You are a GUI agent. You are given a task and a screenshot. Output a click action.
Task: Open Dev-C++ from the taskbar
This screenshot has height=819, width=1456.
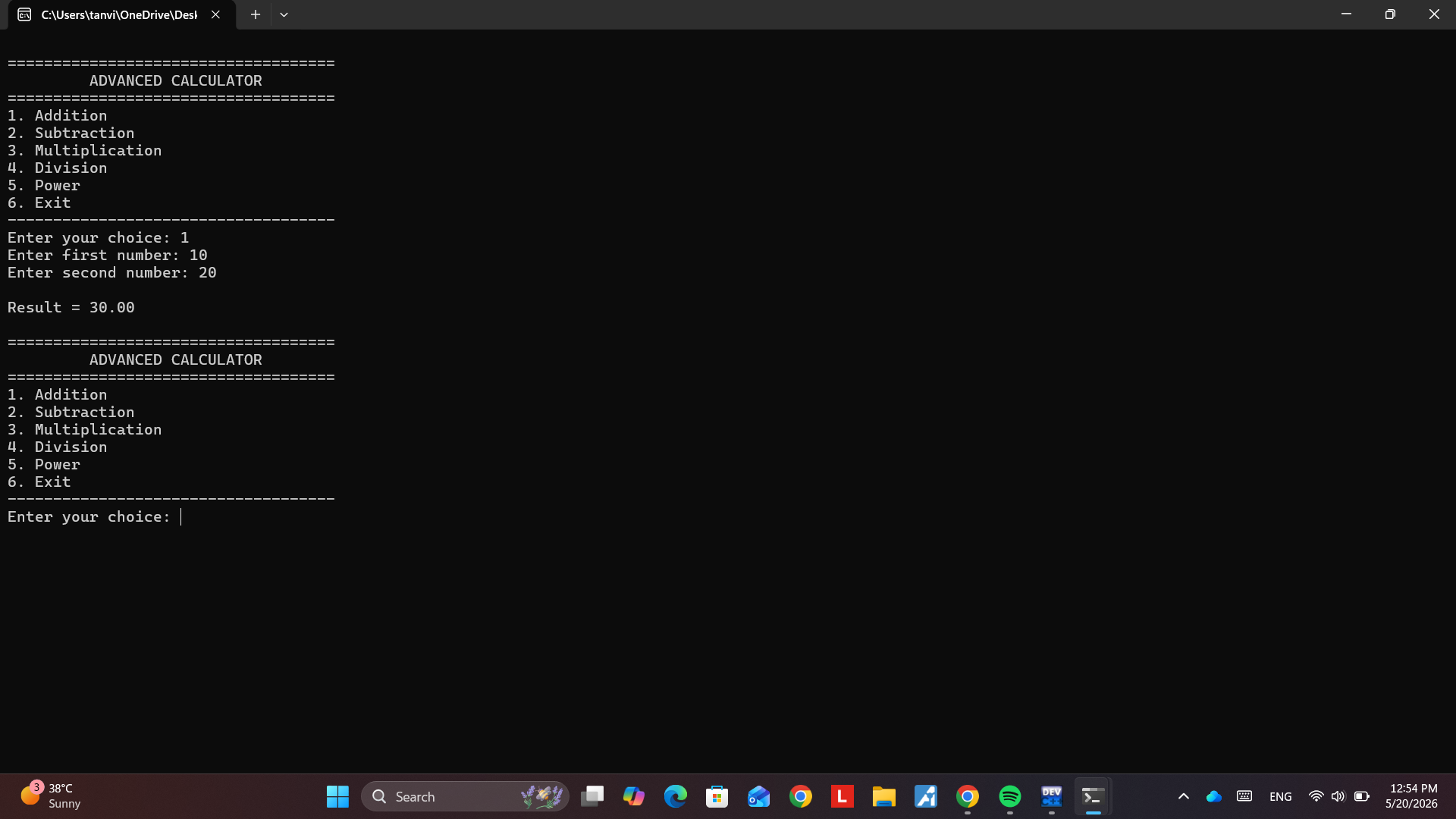coord(1052,796)
